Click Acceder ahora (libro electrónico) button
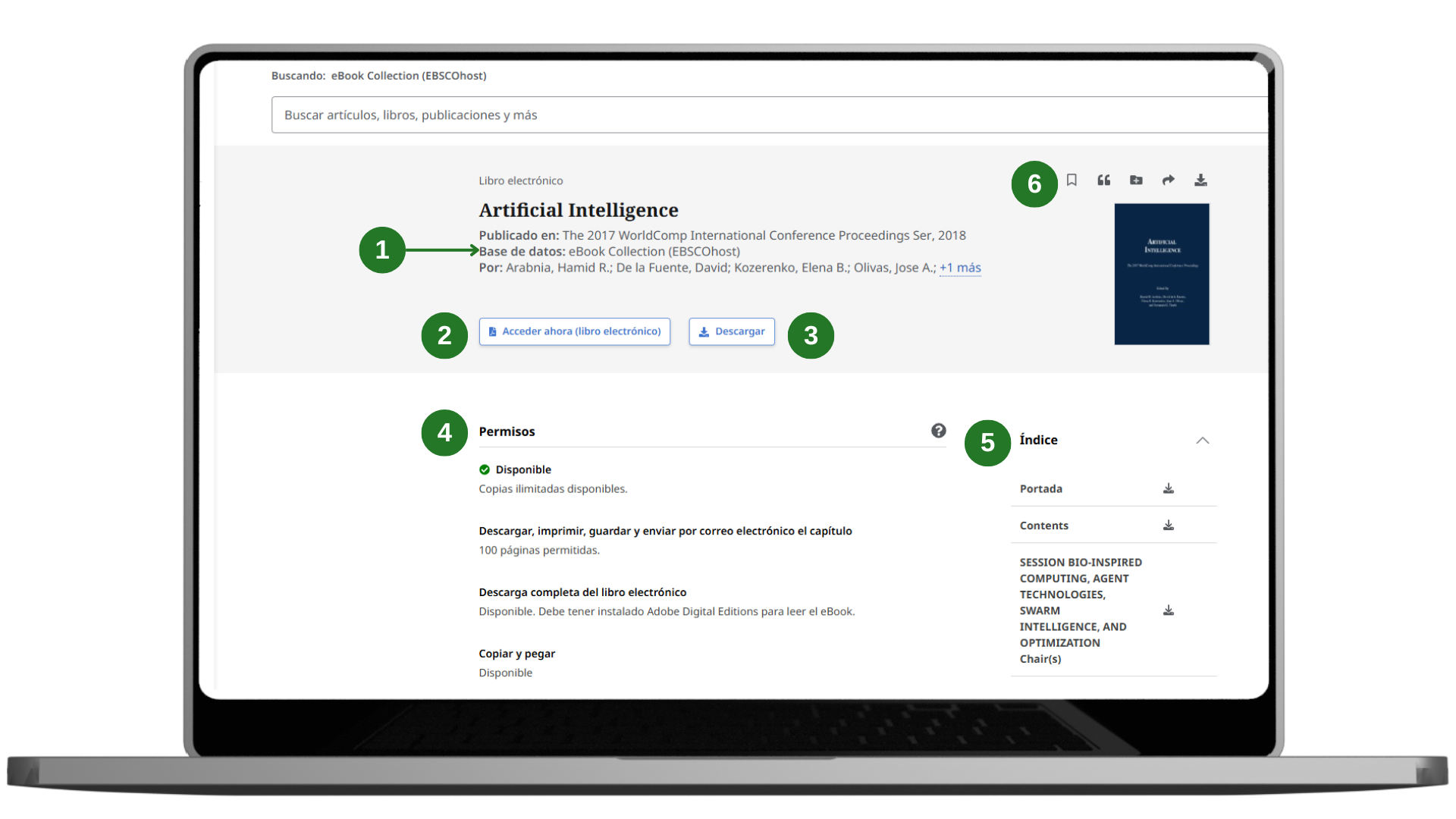Image resolution: width=1456 pixels, height=819 pixels. 574,331
